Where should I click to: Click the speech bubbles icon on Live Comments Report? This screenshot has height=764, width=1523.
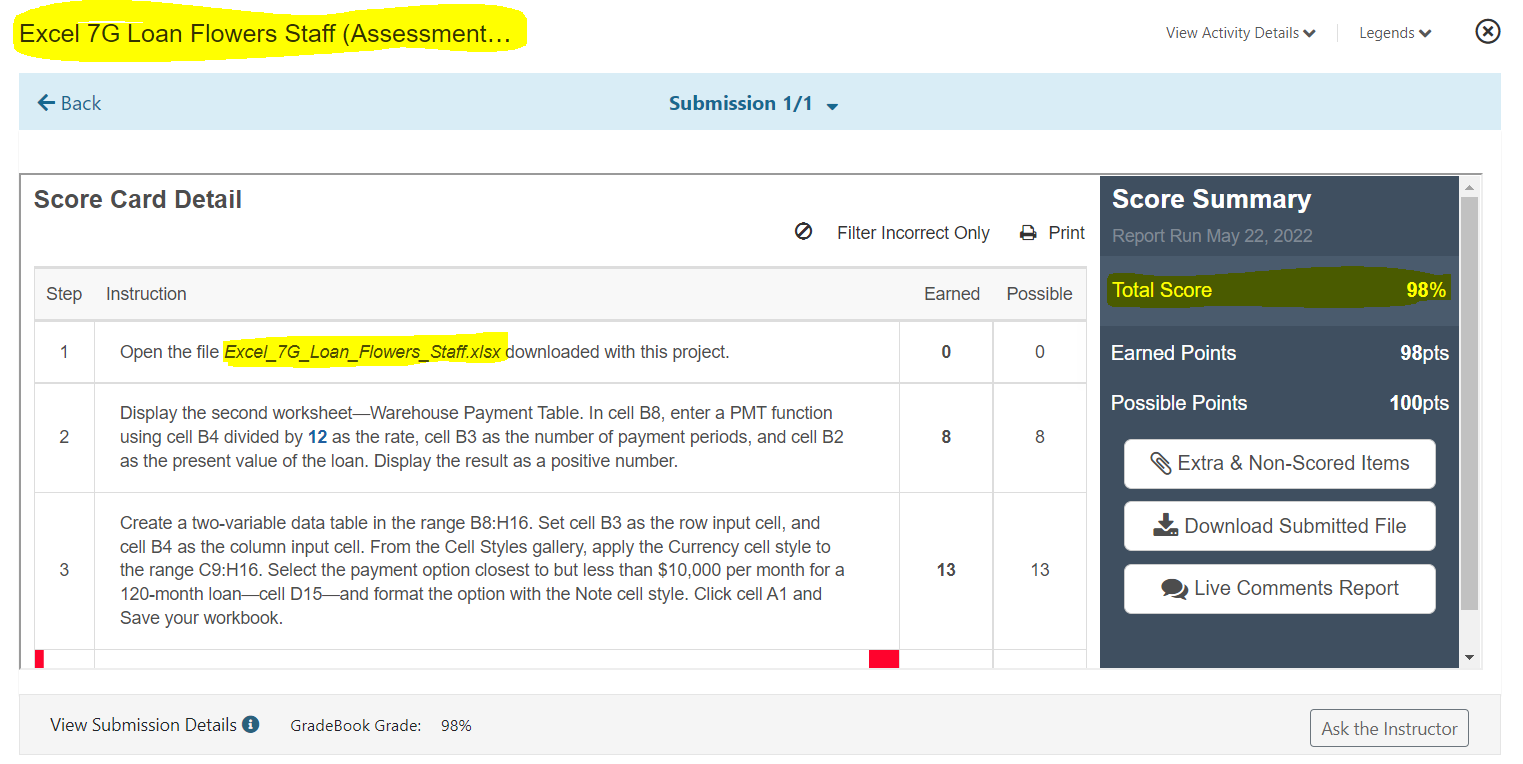click(1174, 589)
